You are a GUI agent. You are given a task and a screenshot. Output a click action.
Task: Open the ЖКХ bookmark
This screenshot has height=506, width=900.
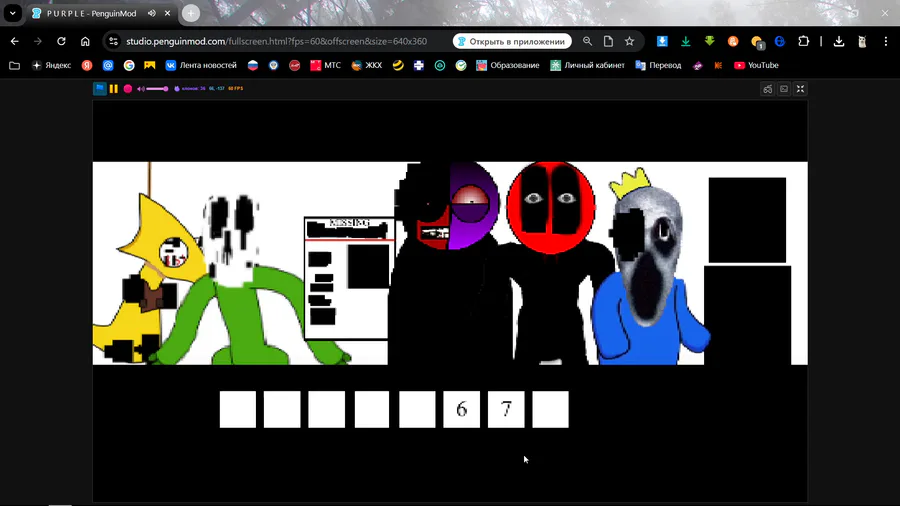click(x=367, y=65)
